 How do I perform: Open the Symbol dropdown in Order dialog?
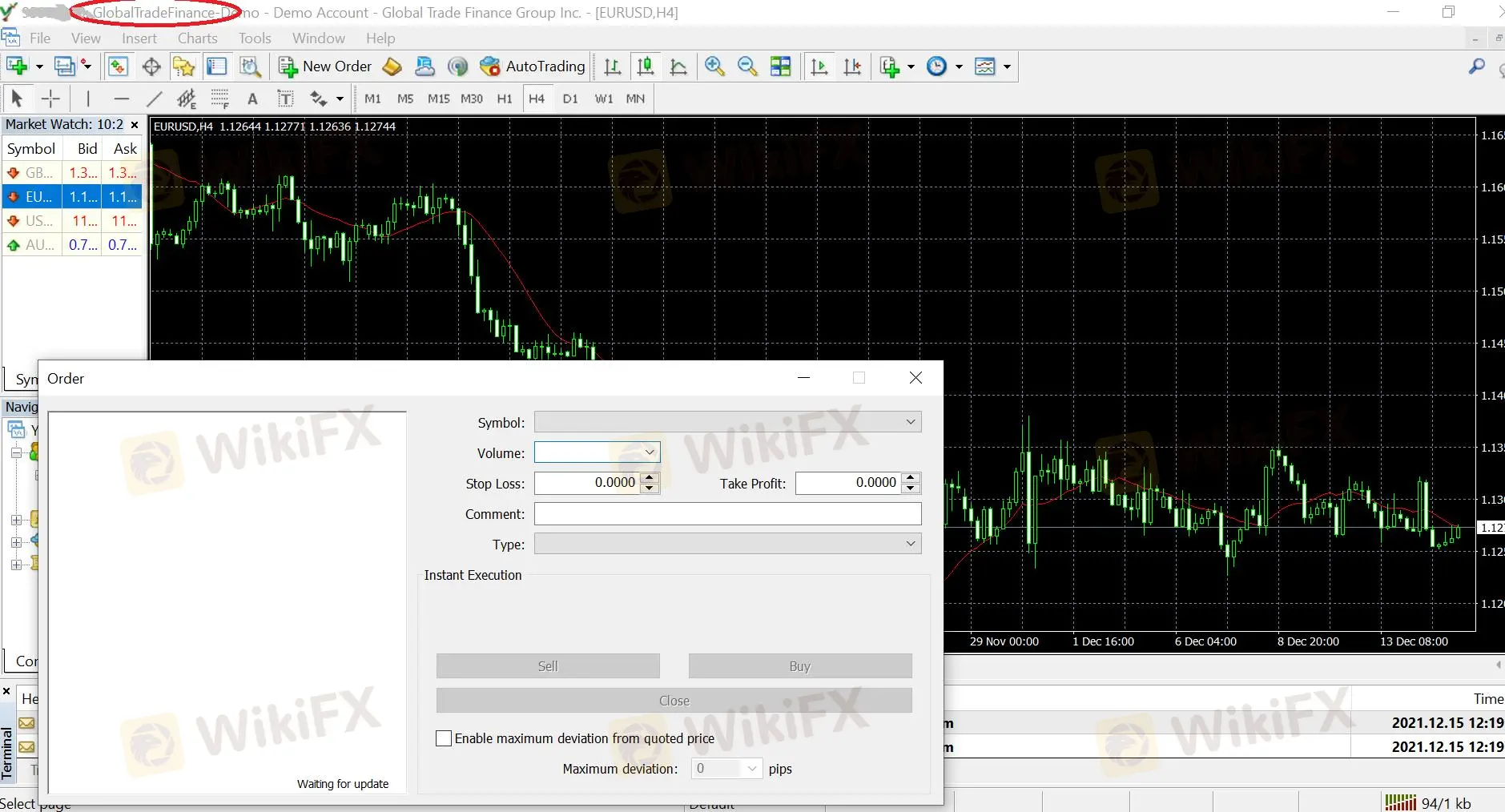(x=910, y=422)
